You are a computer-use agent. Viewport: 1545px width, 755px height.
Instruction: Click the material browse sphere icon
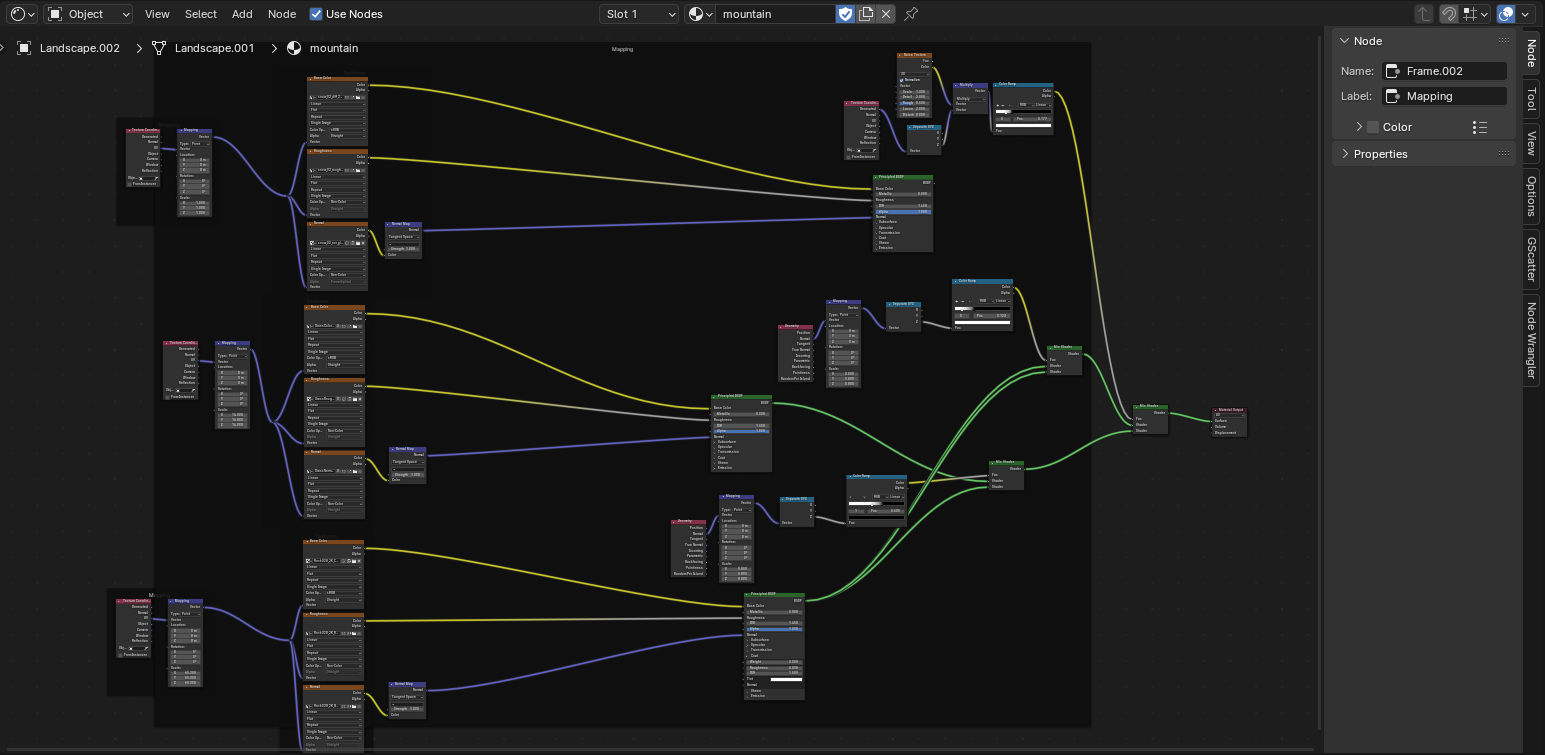[700, 14]
